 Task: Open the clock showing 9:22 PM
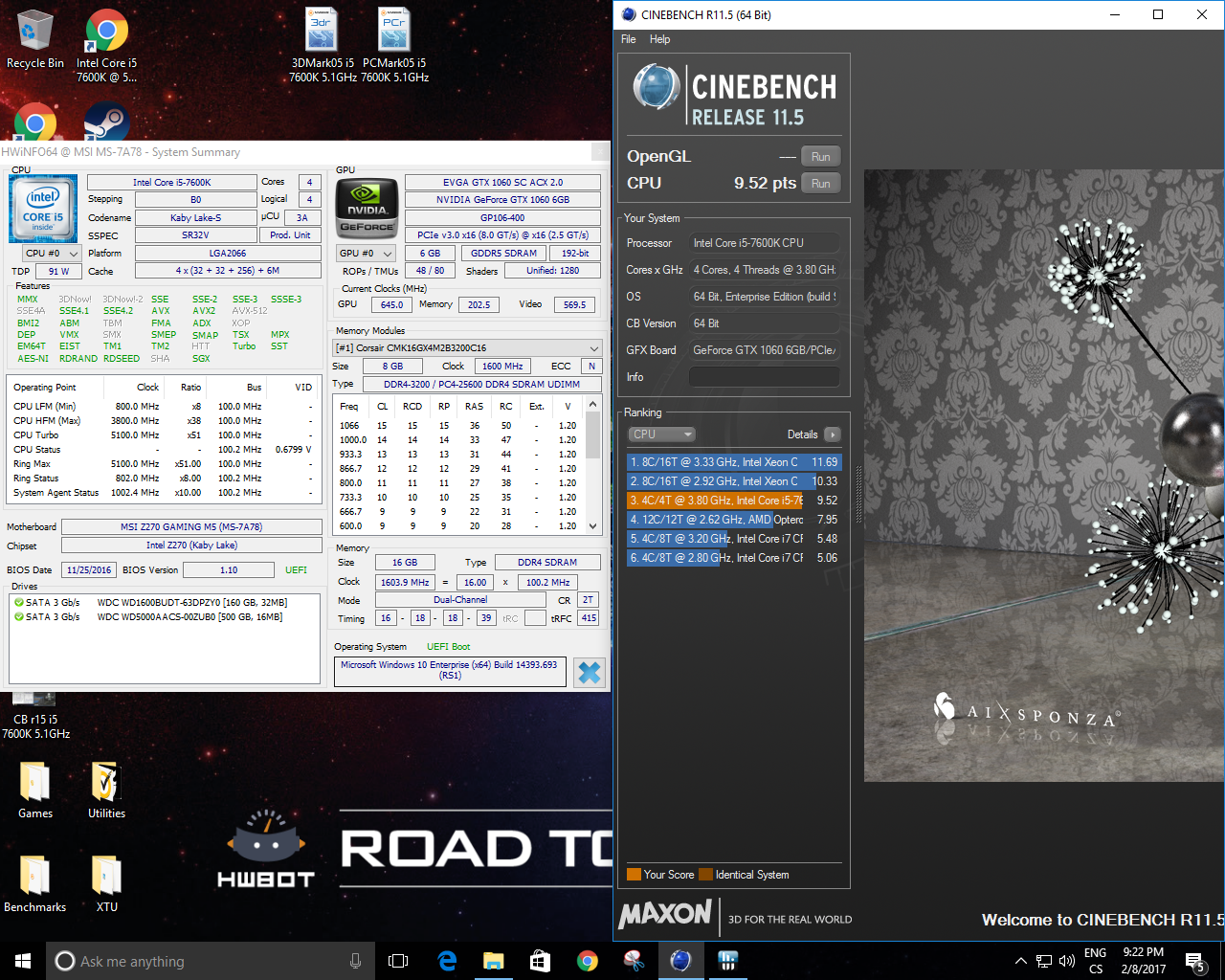pos(1144,961)
